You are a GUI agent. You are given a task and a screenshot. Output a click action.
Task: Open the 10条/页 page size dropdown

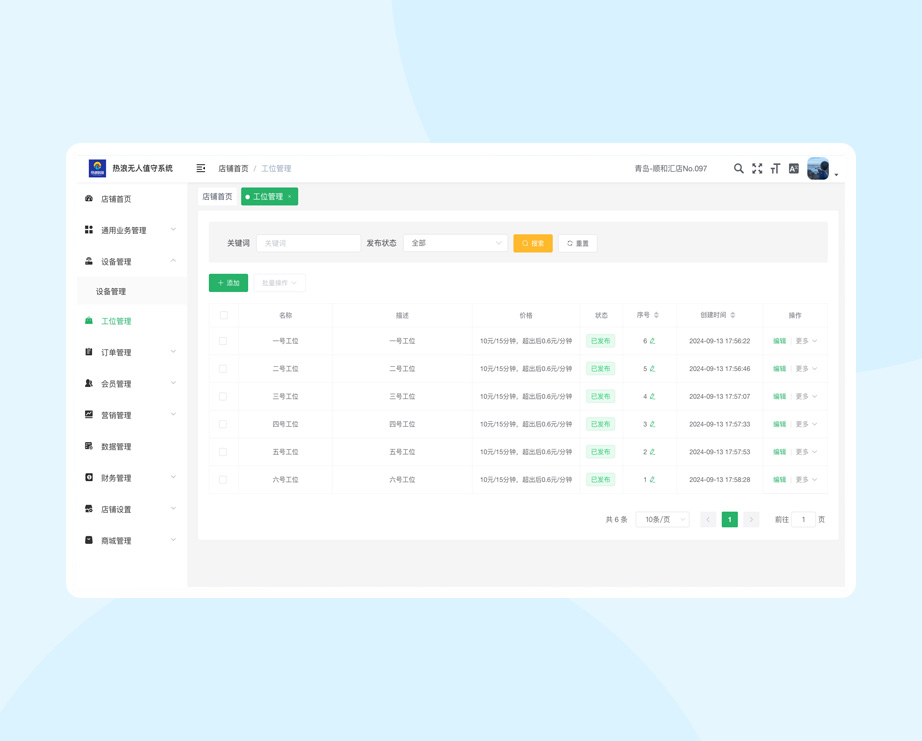tap(662, 519)
